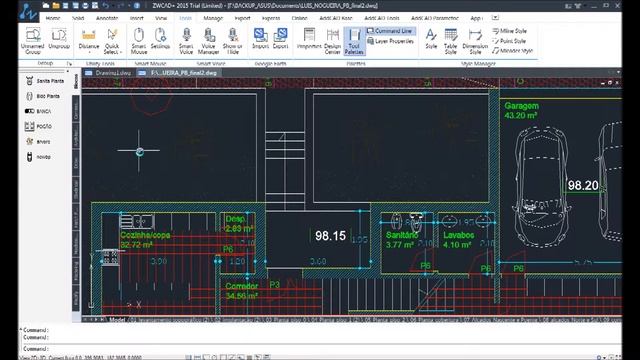
Task: Expand the Group panel launcher arrow
Action: click(x=69, y=64)
